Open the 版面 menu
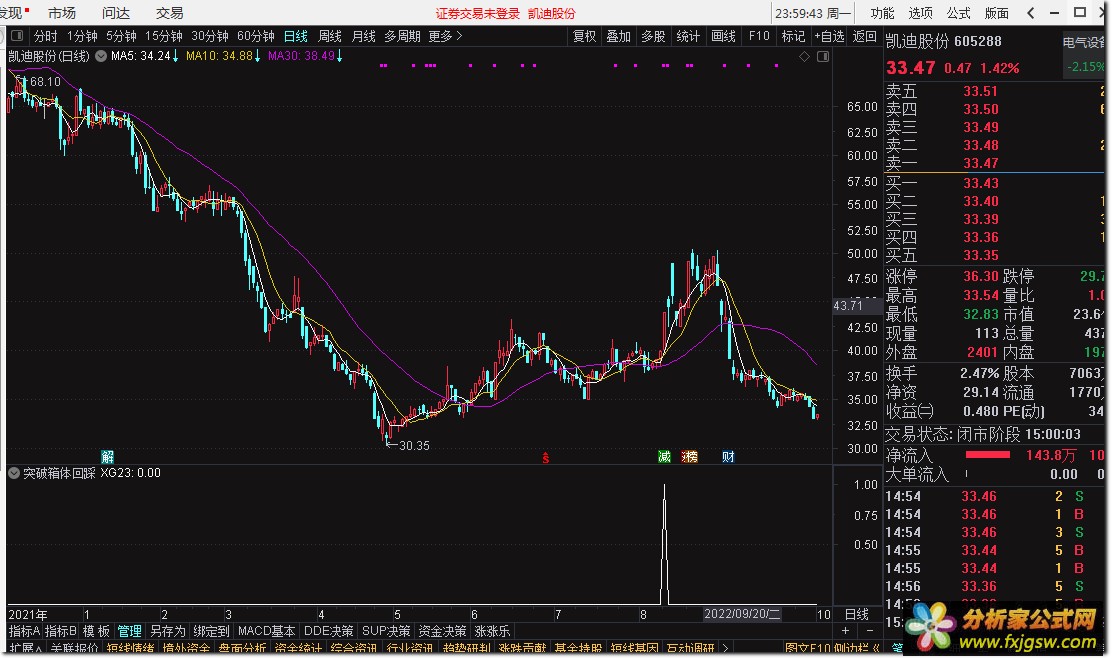The width and height of the screenshot is (1113, 659). click(997, 13)
